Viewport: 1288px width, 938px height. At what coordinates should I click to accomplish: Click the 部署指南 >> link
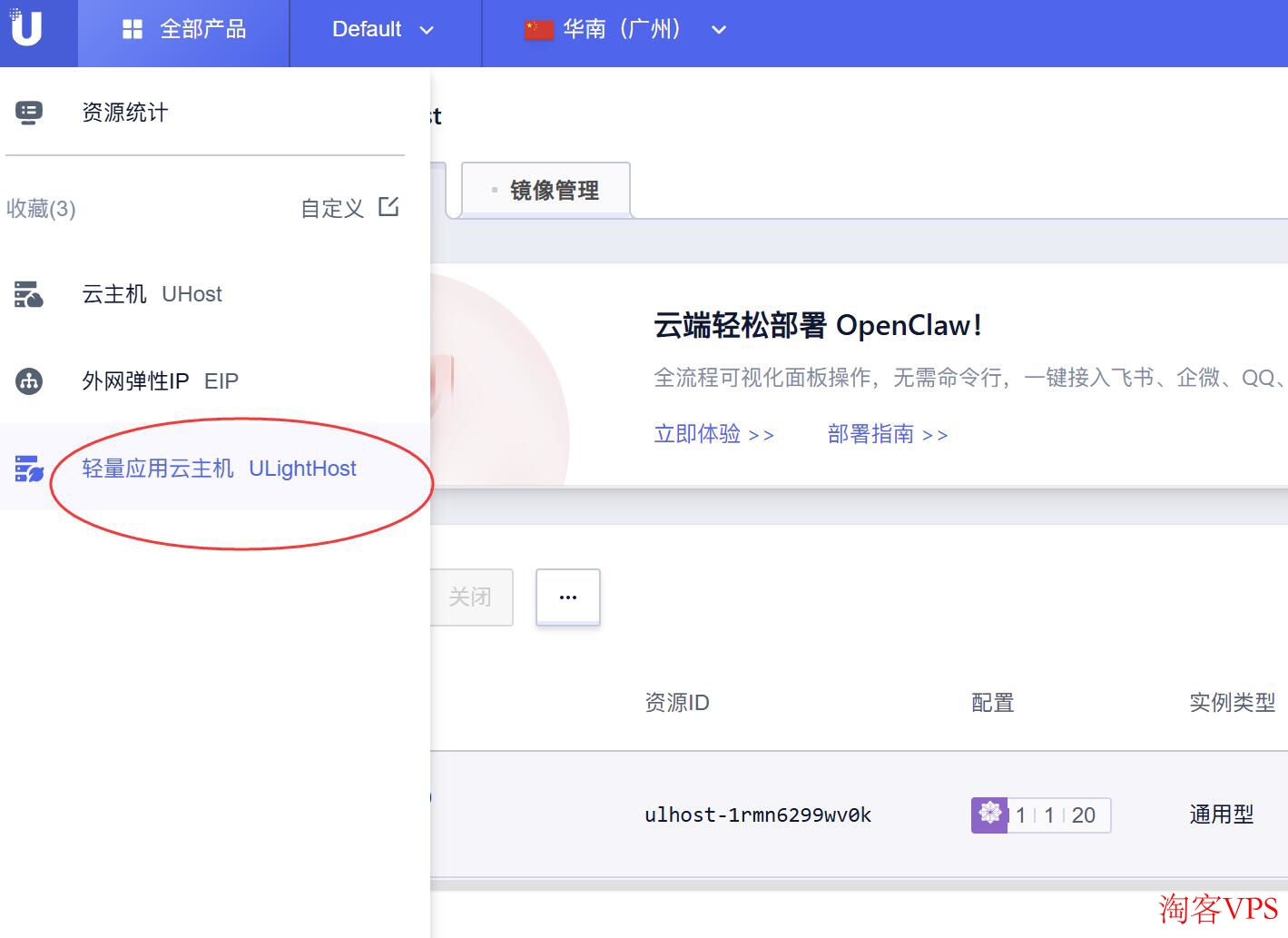pos(888,434)
